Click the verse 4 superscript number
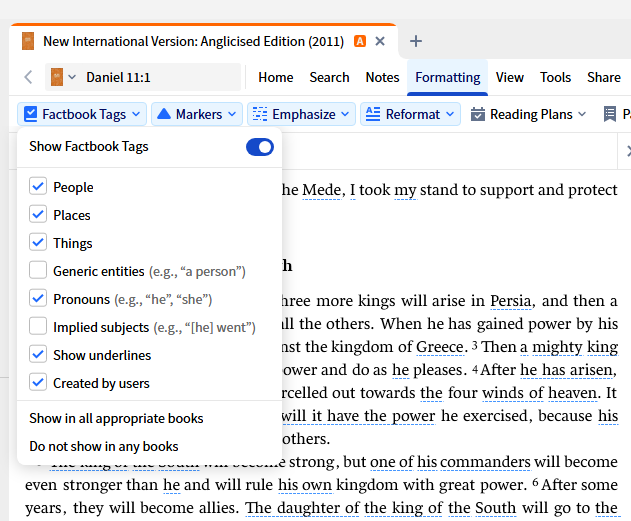 pos(475,368)
